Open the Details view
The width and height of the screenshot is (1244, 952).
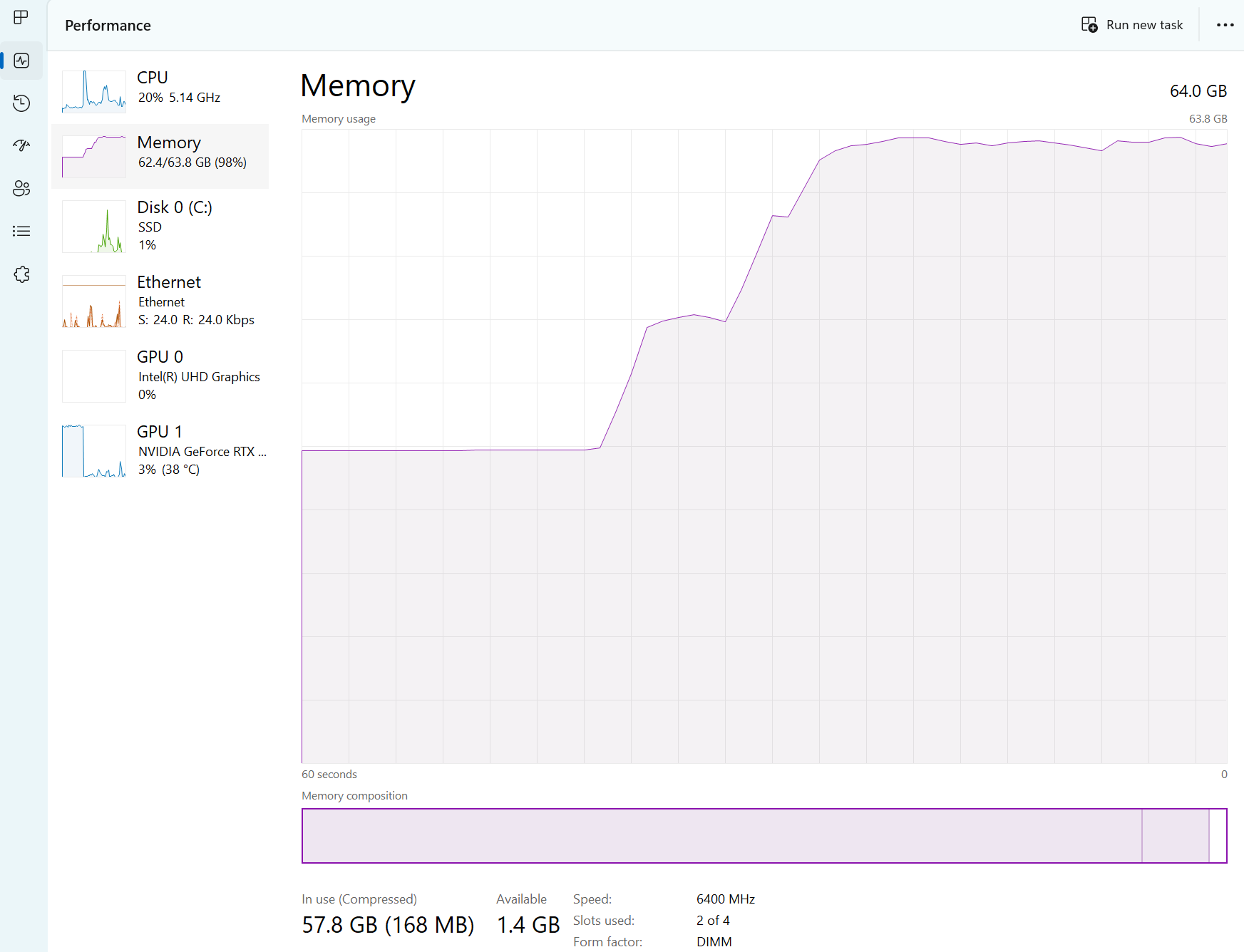(x=21, y=230)
